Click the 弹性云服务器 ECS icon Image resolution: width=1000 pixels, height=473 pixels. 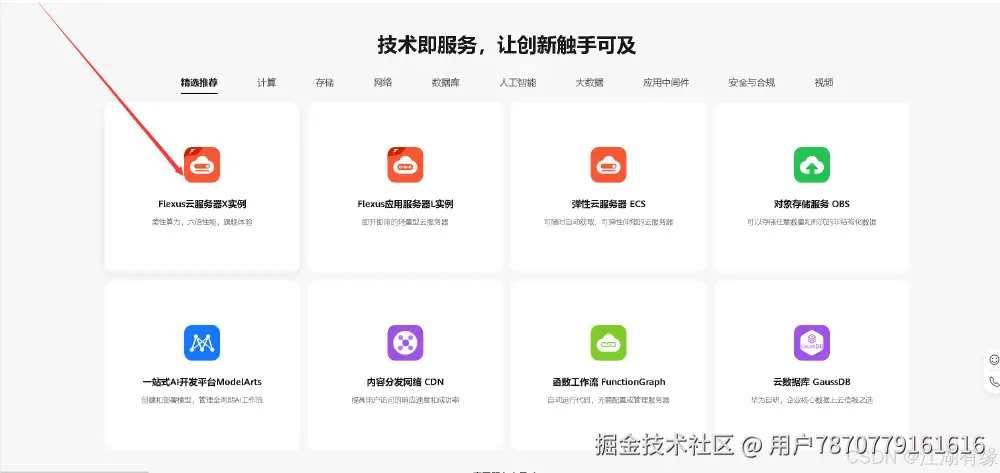pyautogui.click(x=608, y=165)
